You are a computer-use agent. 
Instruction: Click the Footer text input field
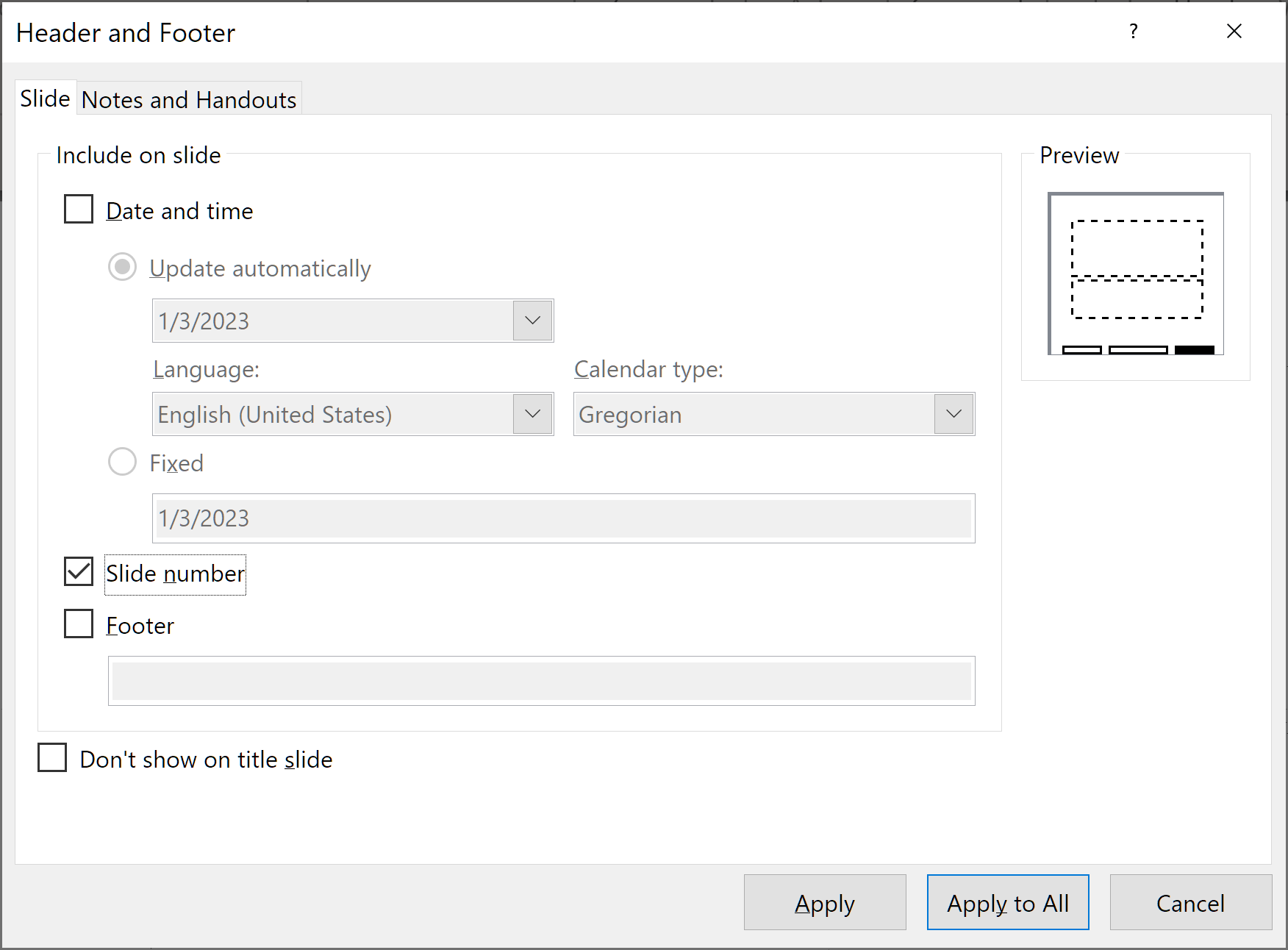(541, 681)
